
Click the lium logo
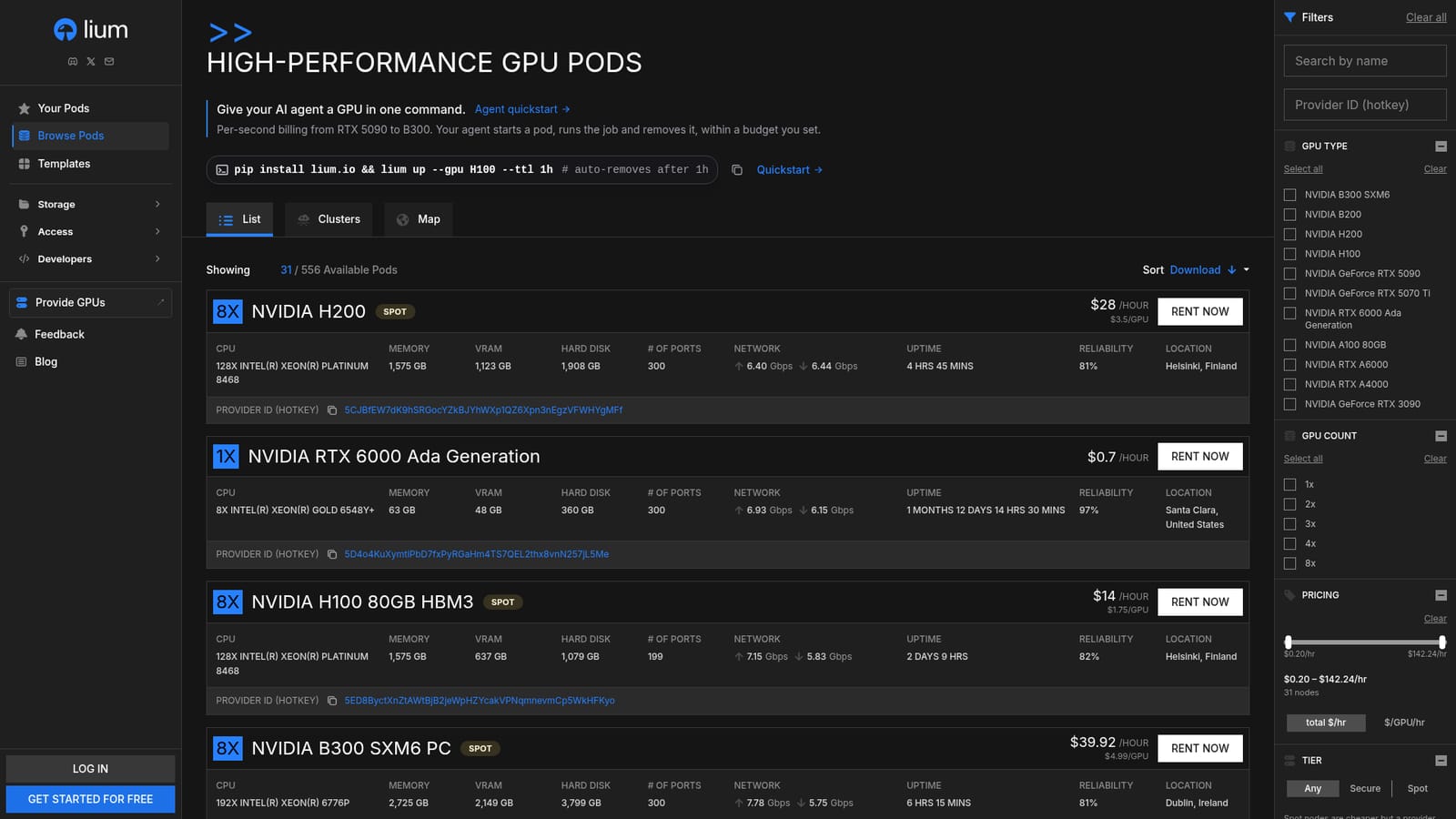point(91,30)
